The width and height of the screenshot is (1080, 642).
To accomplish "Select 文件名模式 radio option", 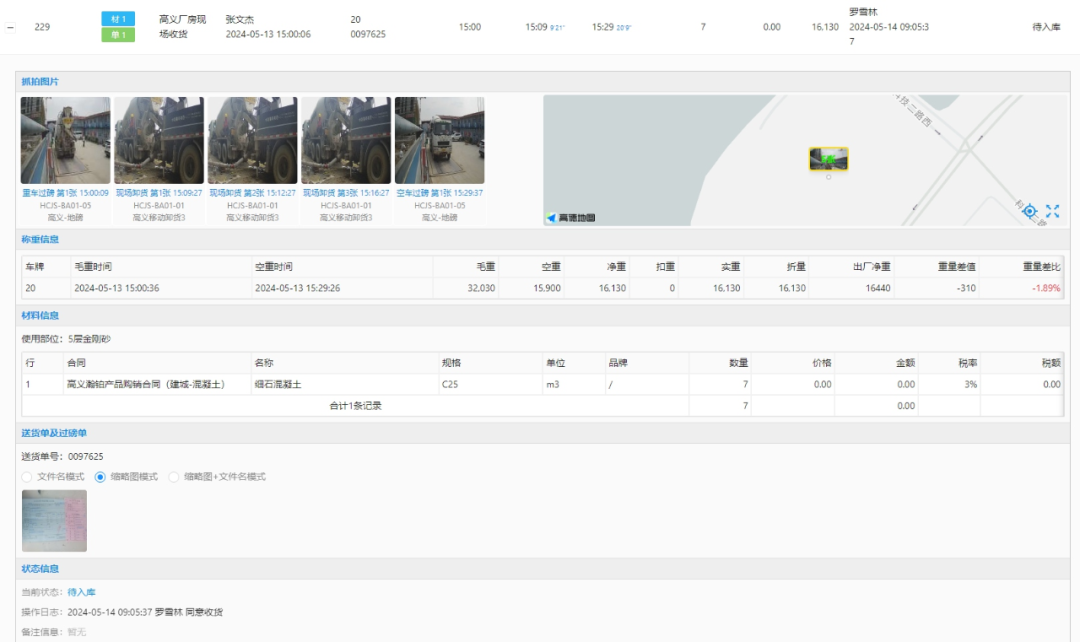I will point(28,477).
